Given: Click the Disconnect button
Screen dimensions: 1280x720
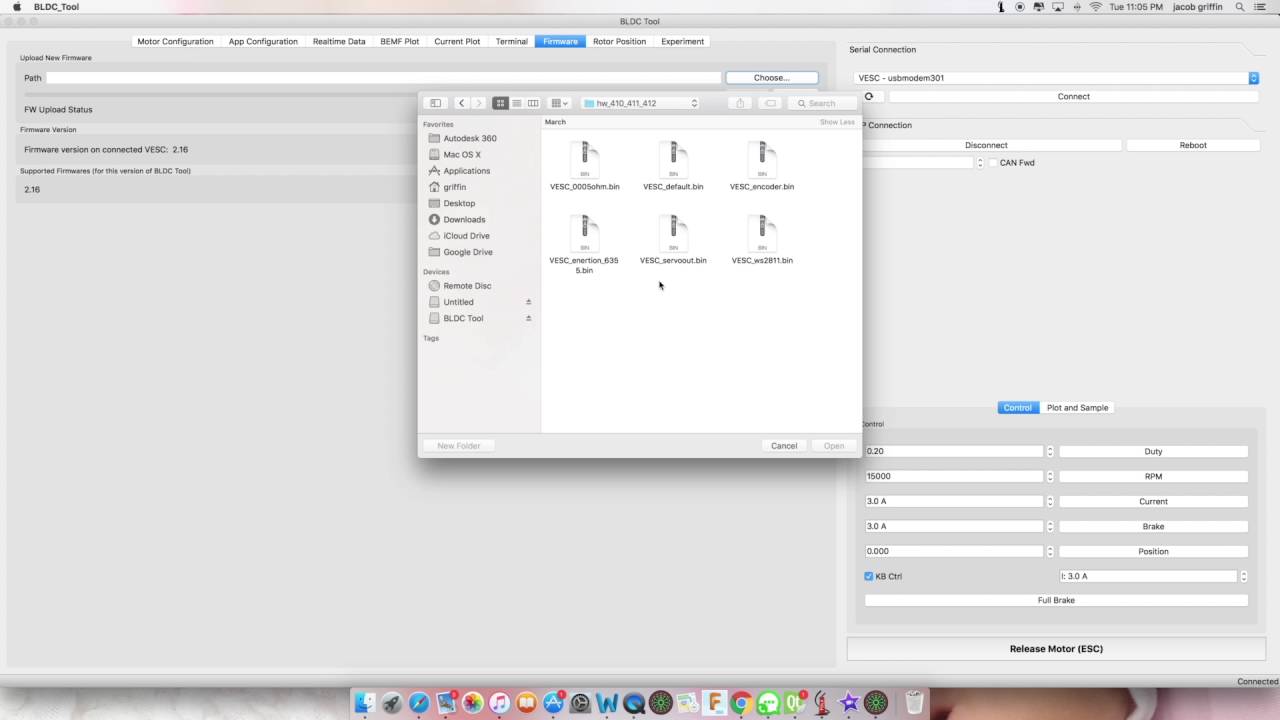Looking at the screenshot, I should [986, 145].
